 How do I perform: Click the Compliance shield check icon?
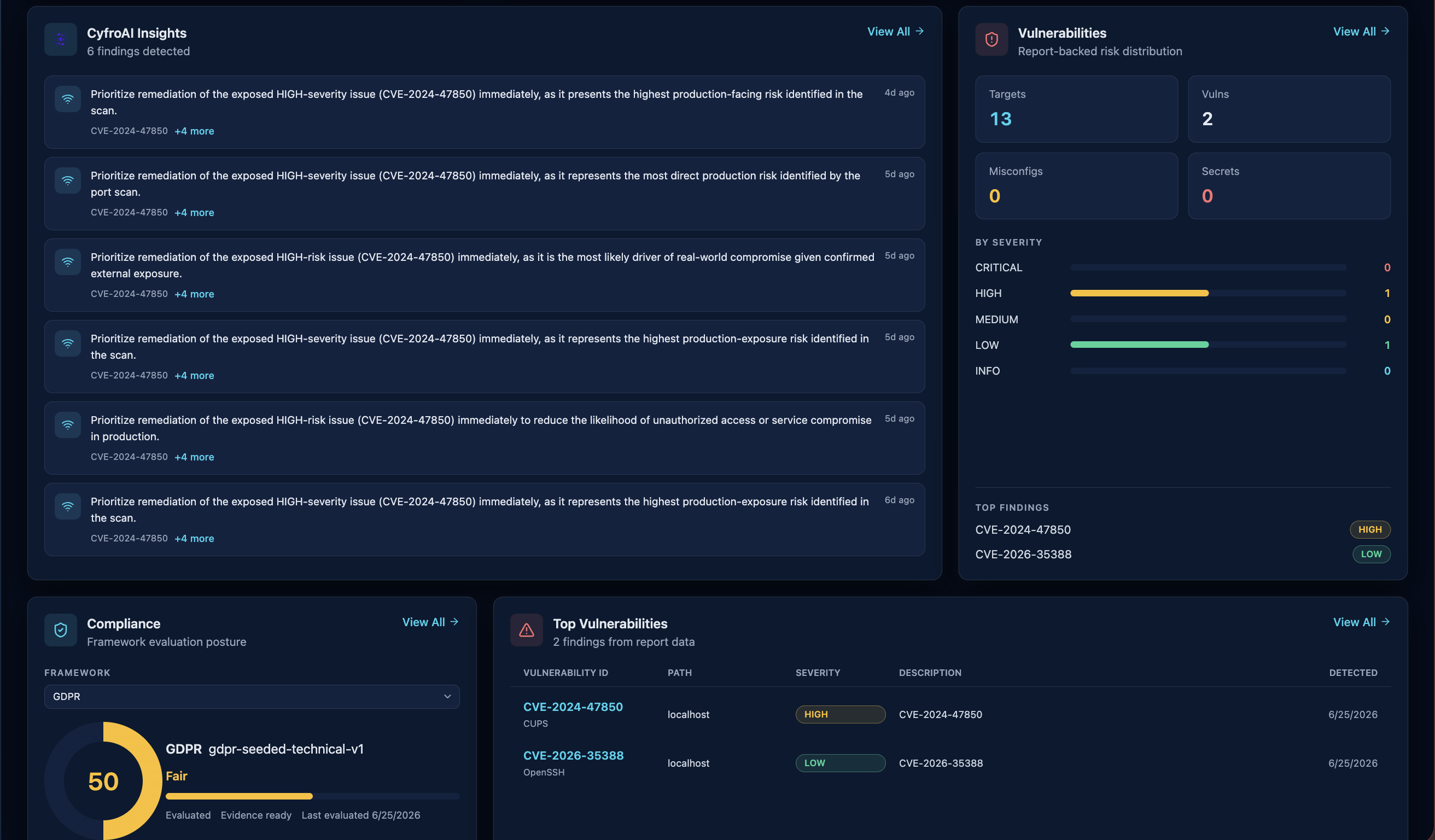click(x=60, y=630)
